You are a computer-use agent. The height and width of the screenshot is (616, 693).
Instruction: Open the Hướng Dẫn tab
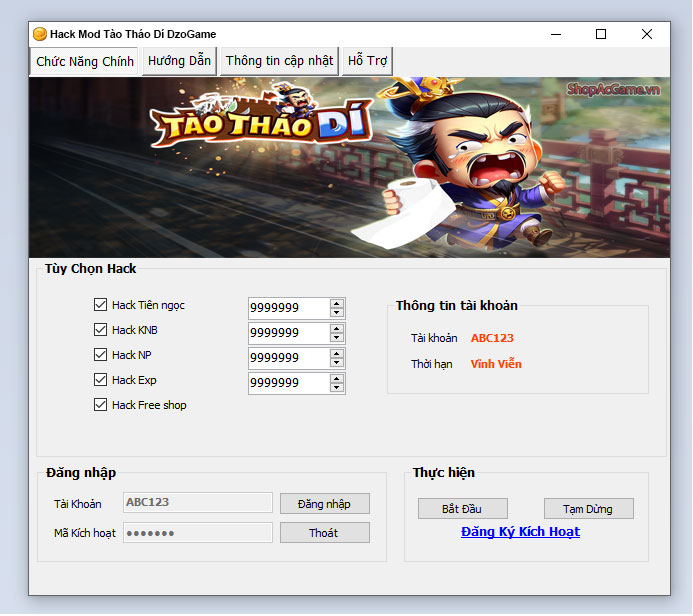179,61
